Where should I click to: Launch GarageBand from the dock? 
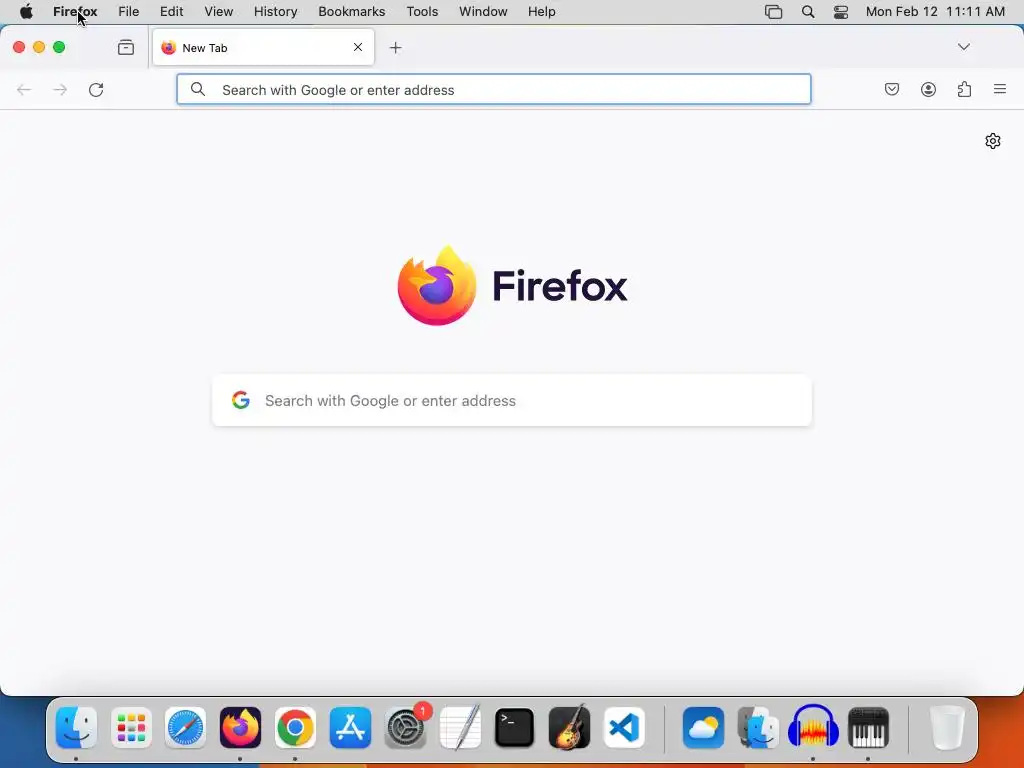(x=569, y=728)
